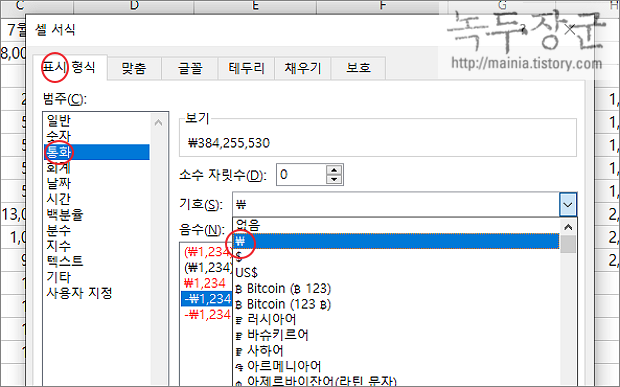Select 분수 category
Image resolution: width=620 pixels, height=387 pixels.
coord(97,230)
